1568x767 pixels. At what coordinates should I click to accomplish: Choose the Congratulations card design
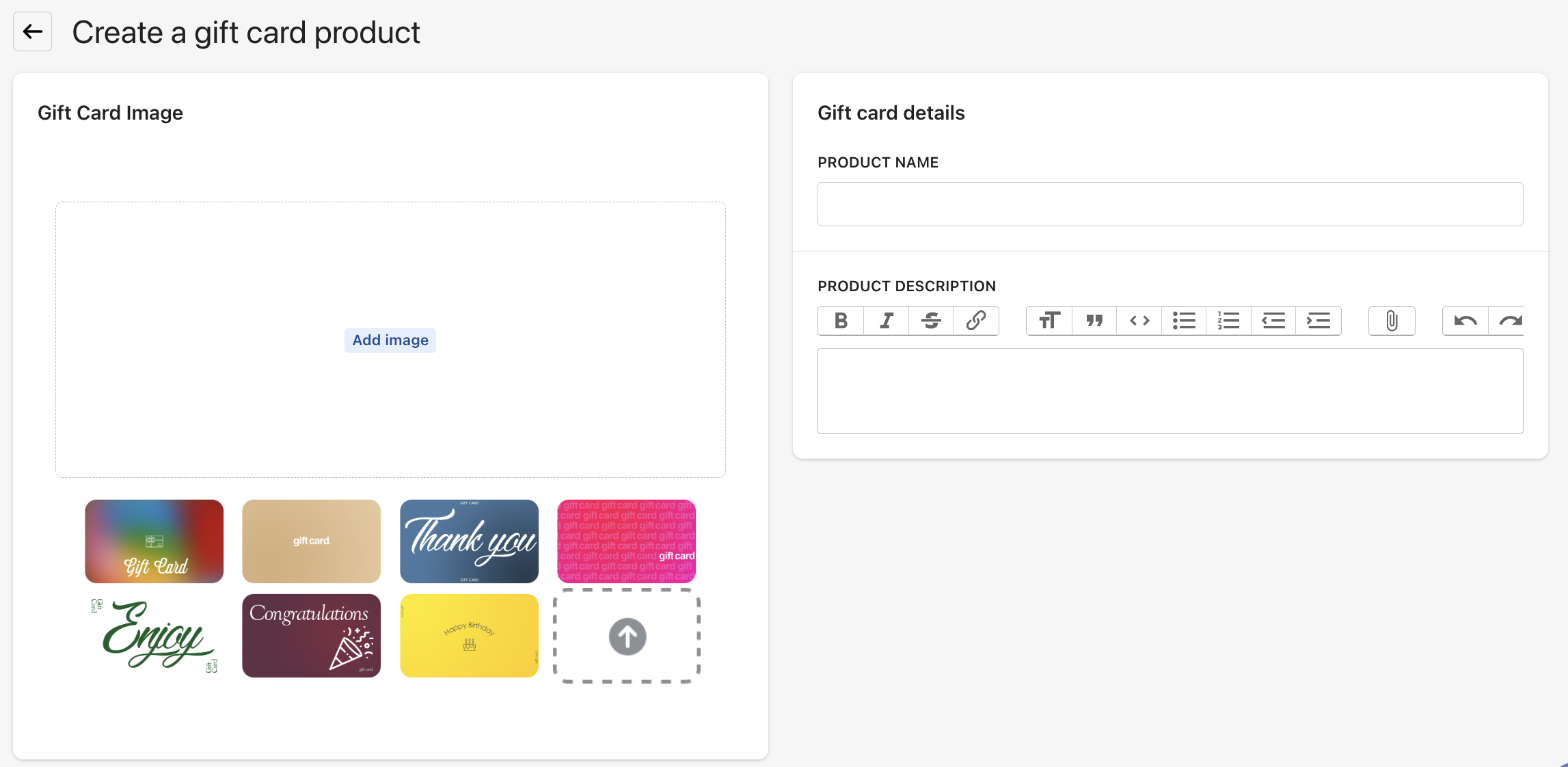click(312, 636)
